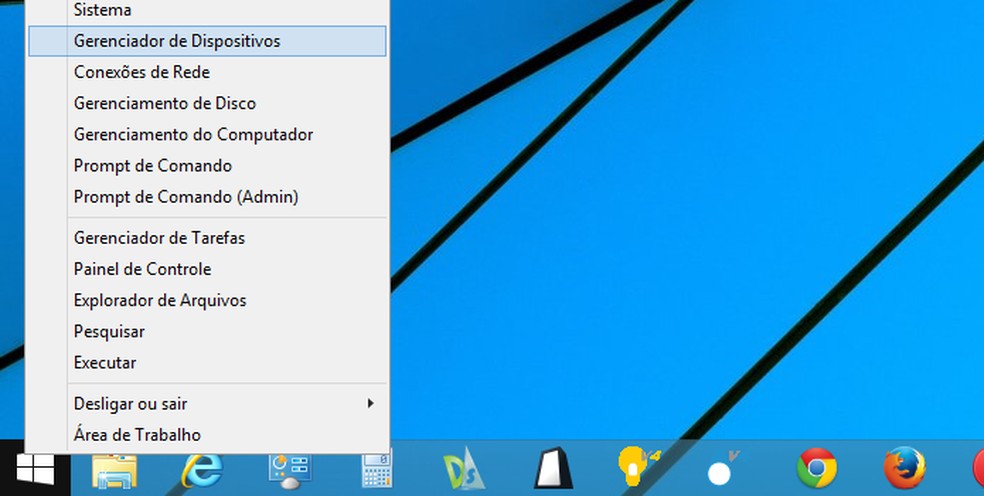The width and height of the screenshot is (984, 496).
Task: Open Explorador de Arquivos
Action: point(207,300)
